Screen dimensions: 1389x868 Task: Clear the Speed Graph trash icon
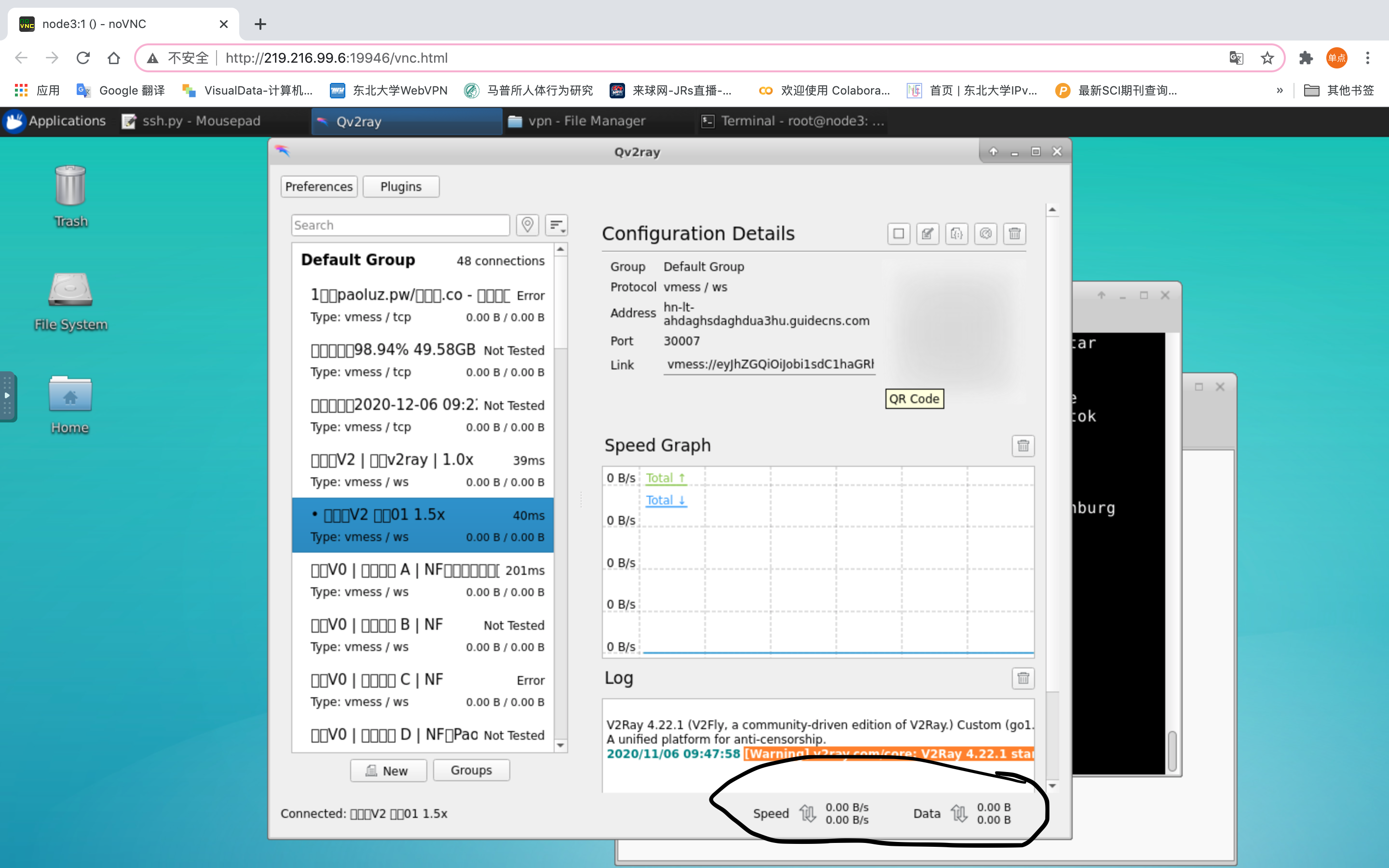click(1023, 446)
